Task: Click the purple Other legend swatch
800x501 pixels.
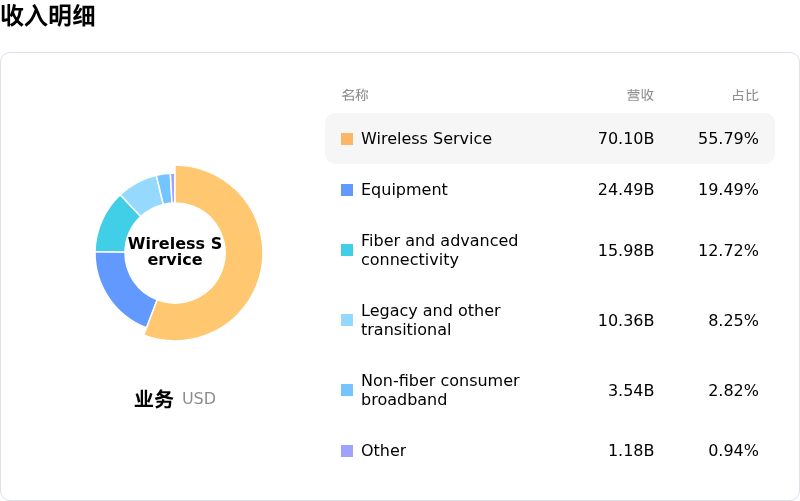Action: click(347, 451)
